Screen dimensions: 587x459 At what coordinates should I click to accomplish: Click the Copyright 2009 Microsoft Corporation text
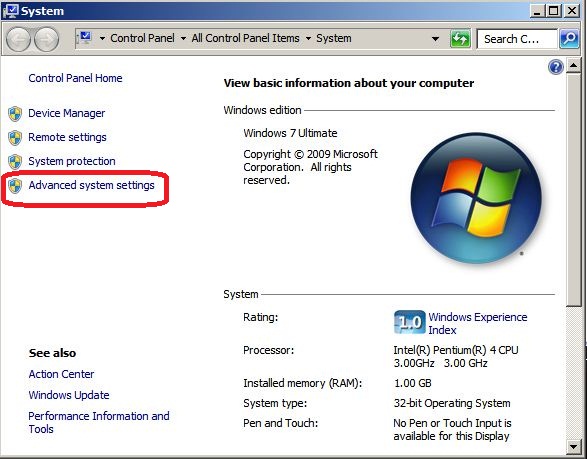[x=310, y=167]
